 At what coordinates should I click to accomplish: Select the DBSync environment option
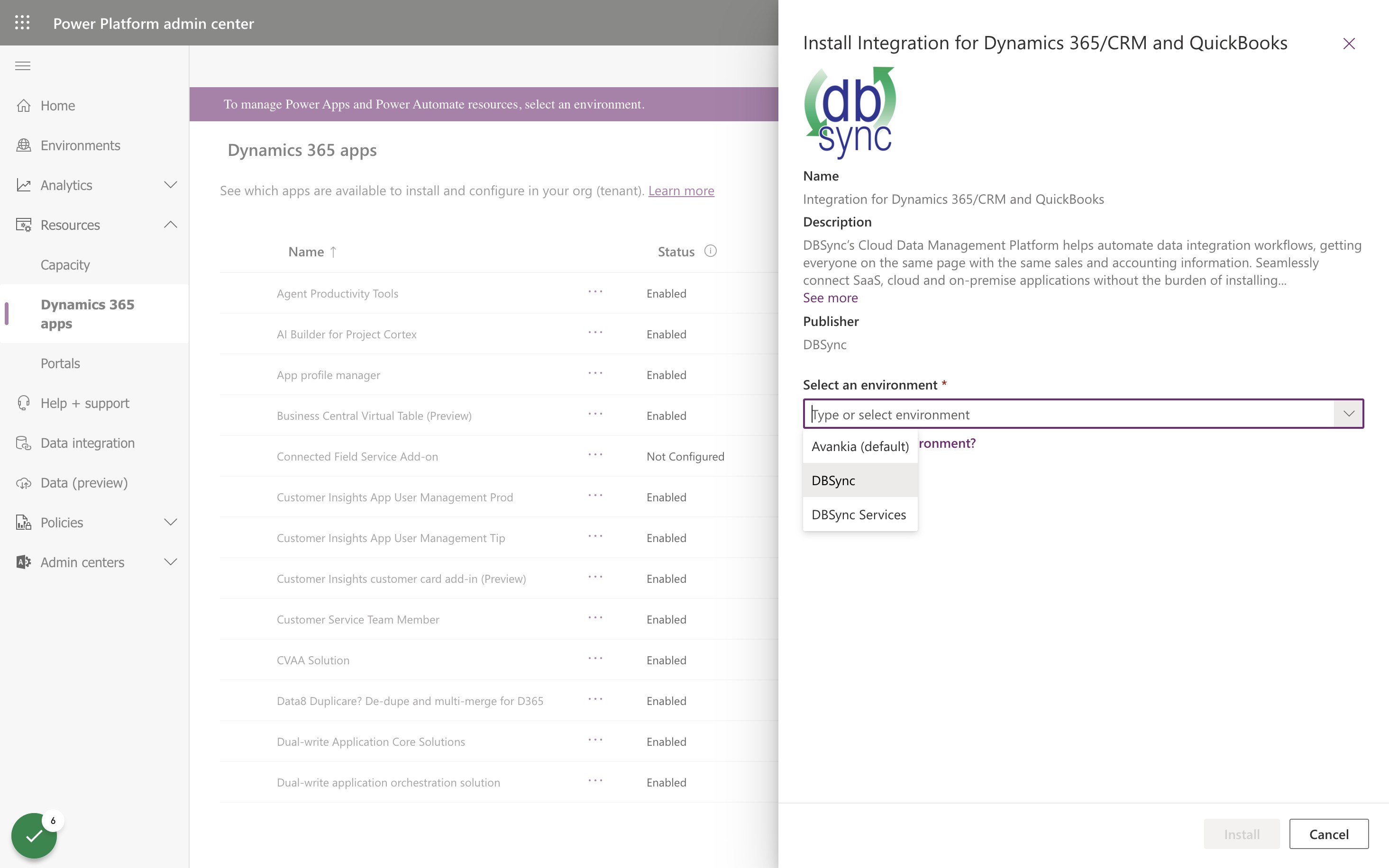coord(860,480)
